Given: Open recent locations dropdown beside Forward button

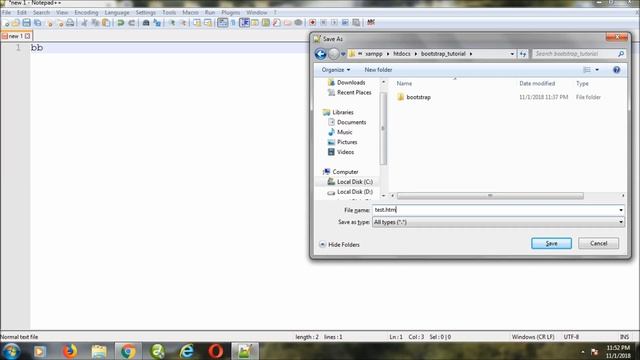Looking at the screenshot, I should [343, 54].
